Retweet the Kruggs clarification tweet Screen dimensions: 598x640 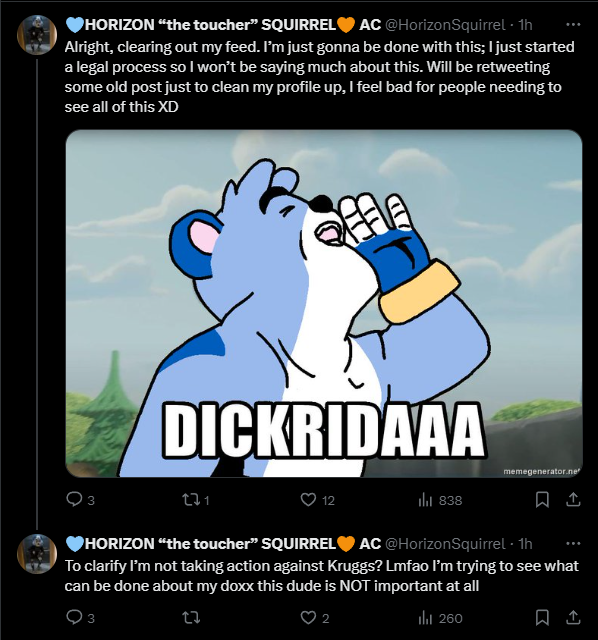pos(191,618)
